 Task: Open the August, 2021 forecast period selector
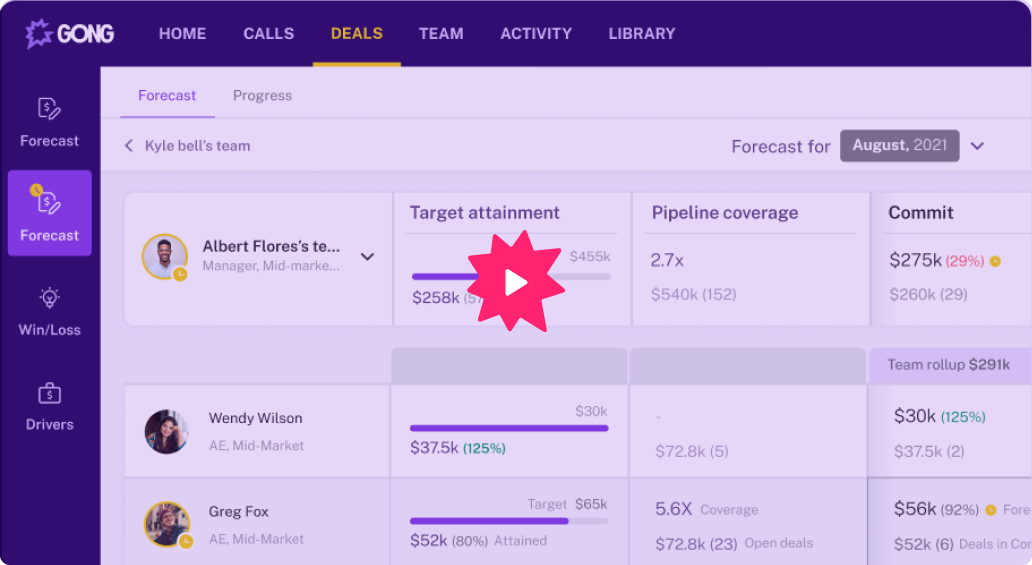pyautogui.click(x=899, y=146)
